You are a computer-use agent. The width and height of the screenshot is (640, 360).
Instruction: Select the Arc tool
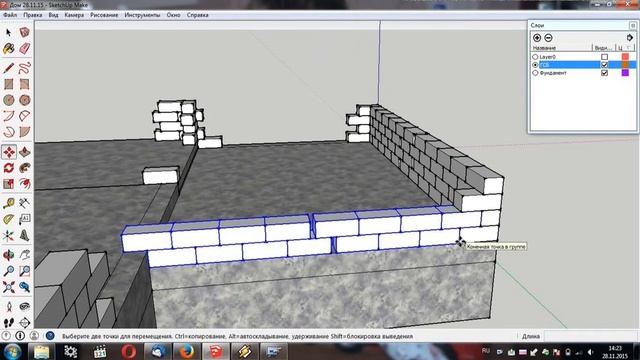pyautogui.click(x=9, y=116)
